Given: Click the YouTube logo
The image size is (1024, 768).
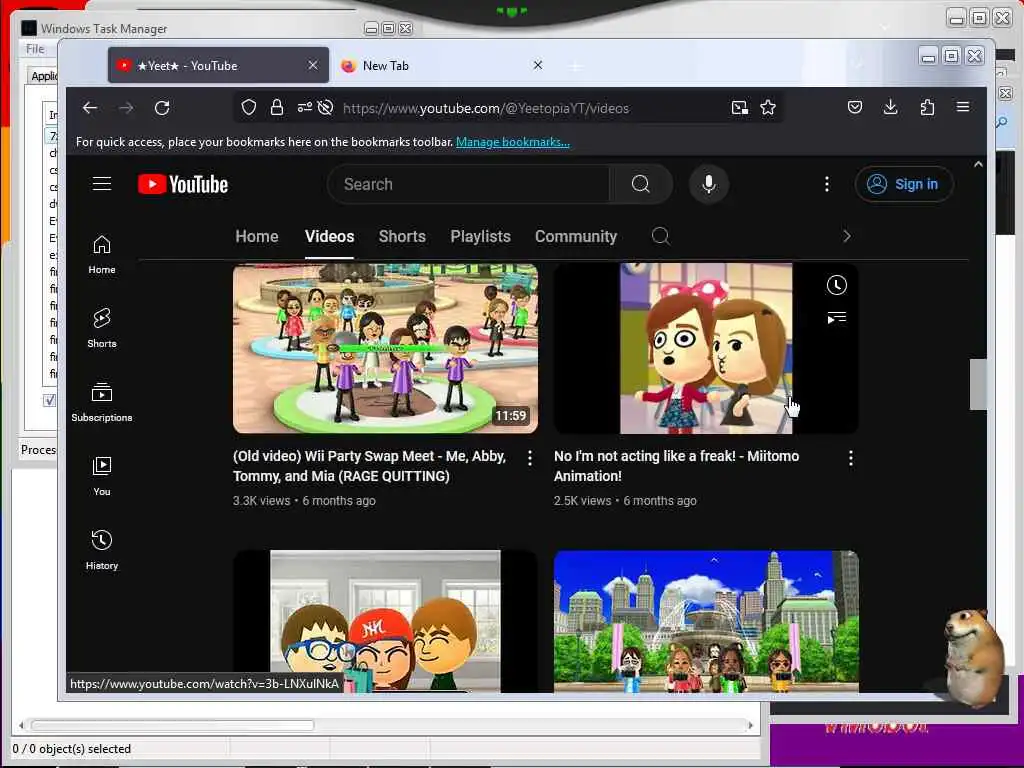Looking at the screenshot, I should [x=183, y=184].
